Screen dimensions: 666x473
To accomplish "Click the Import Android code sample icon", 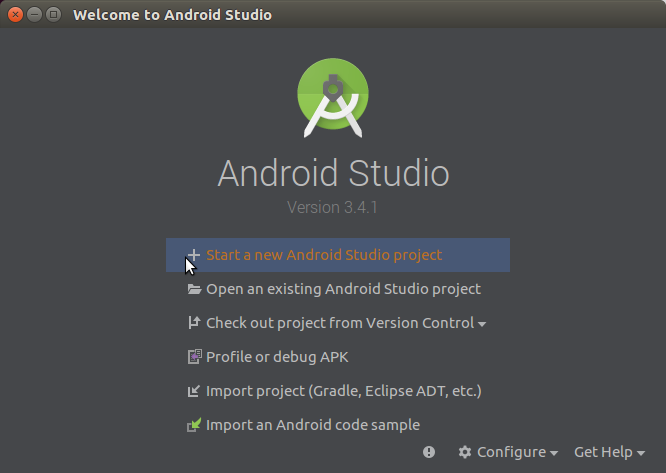I will coord(194,425).
